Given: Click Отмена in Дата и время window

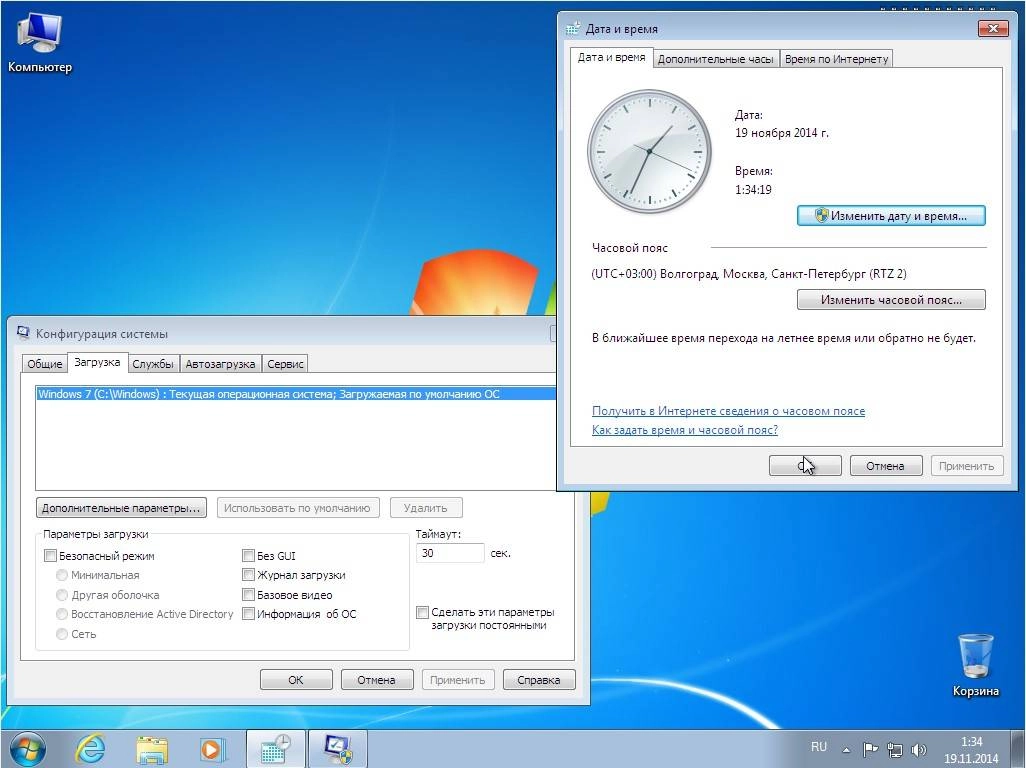Looking at the screenshot, I should coord(886,466).
